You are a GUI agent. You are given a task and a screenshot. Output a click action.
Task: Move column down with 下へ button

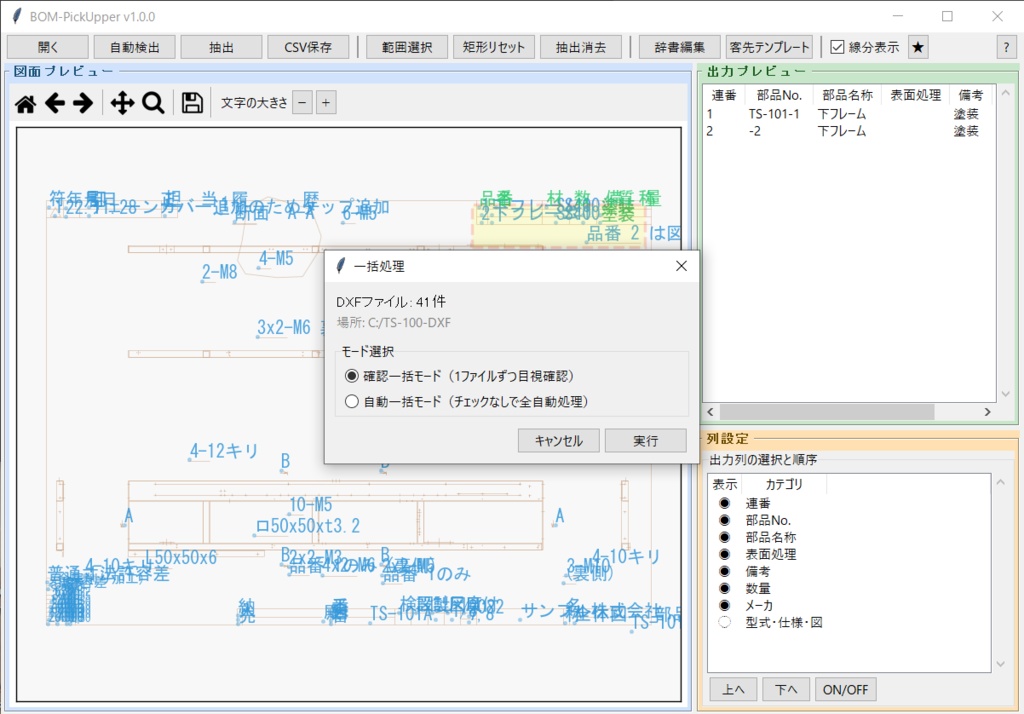tap(786, 689)
